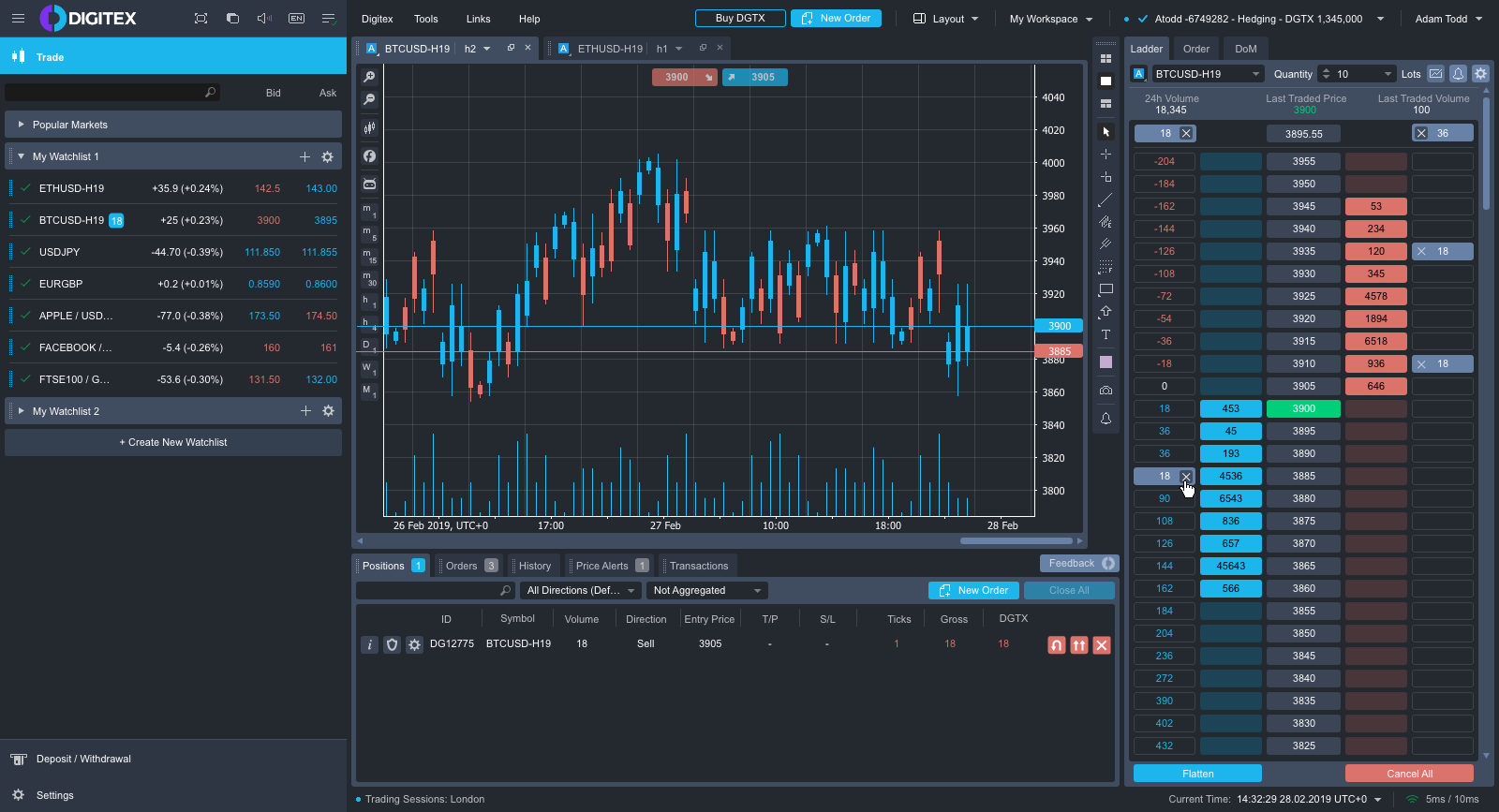Toggle ETHUSD-H19 watchlist checkmark

tap(25, 188)
